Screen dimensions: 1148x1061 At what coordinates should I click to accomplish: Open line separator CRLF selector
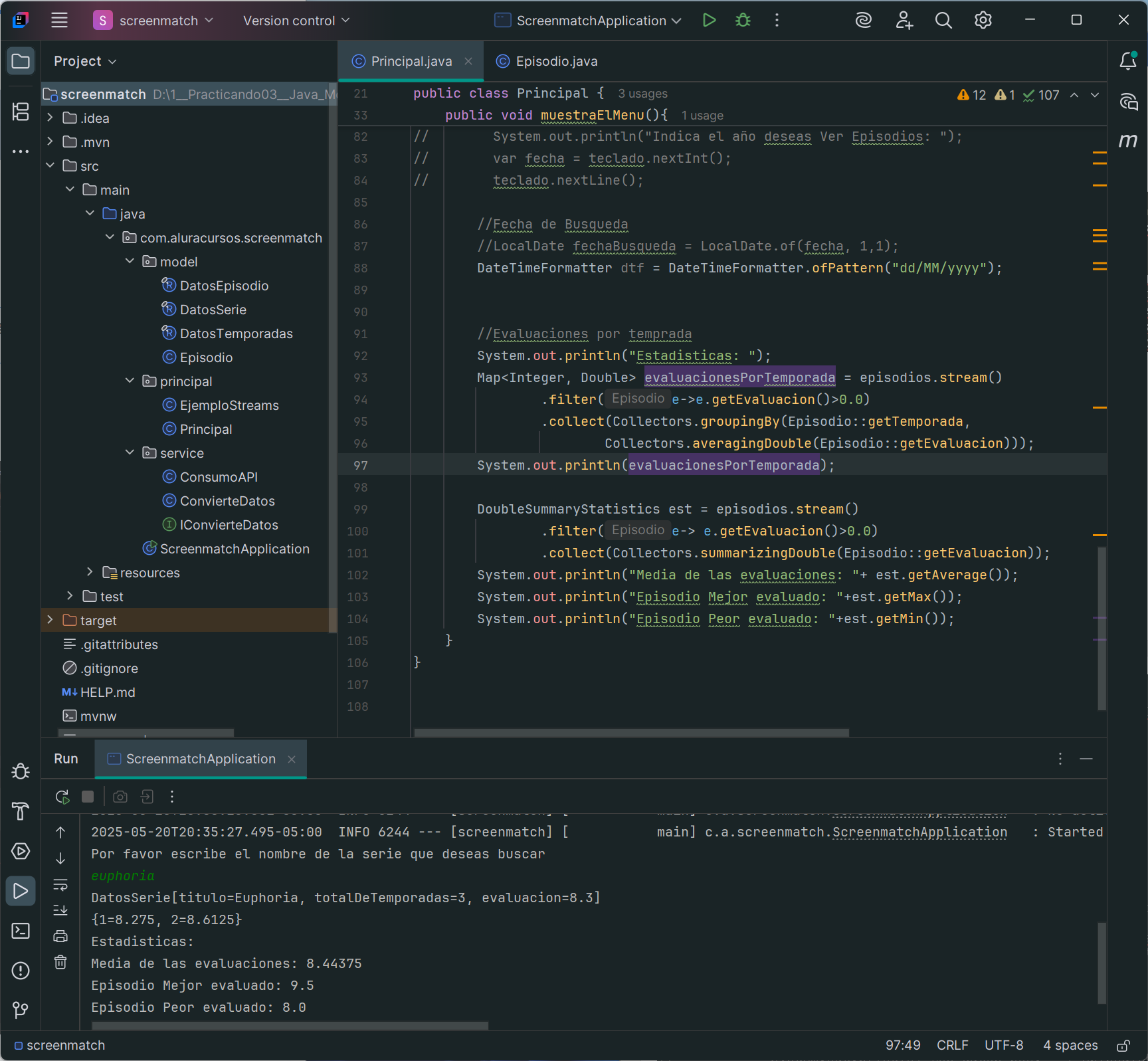coord(952,1046)
